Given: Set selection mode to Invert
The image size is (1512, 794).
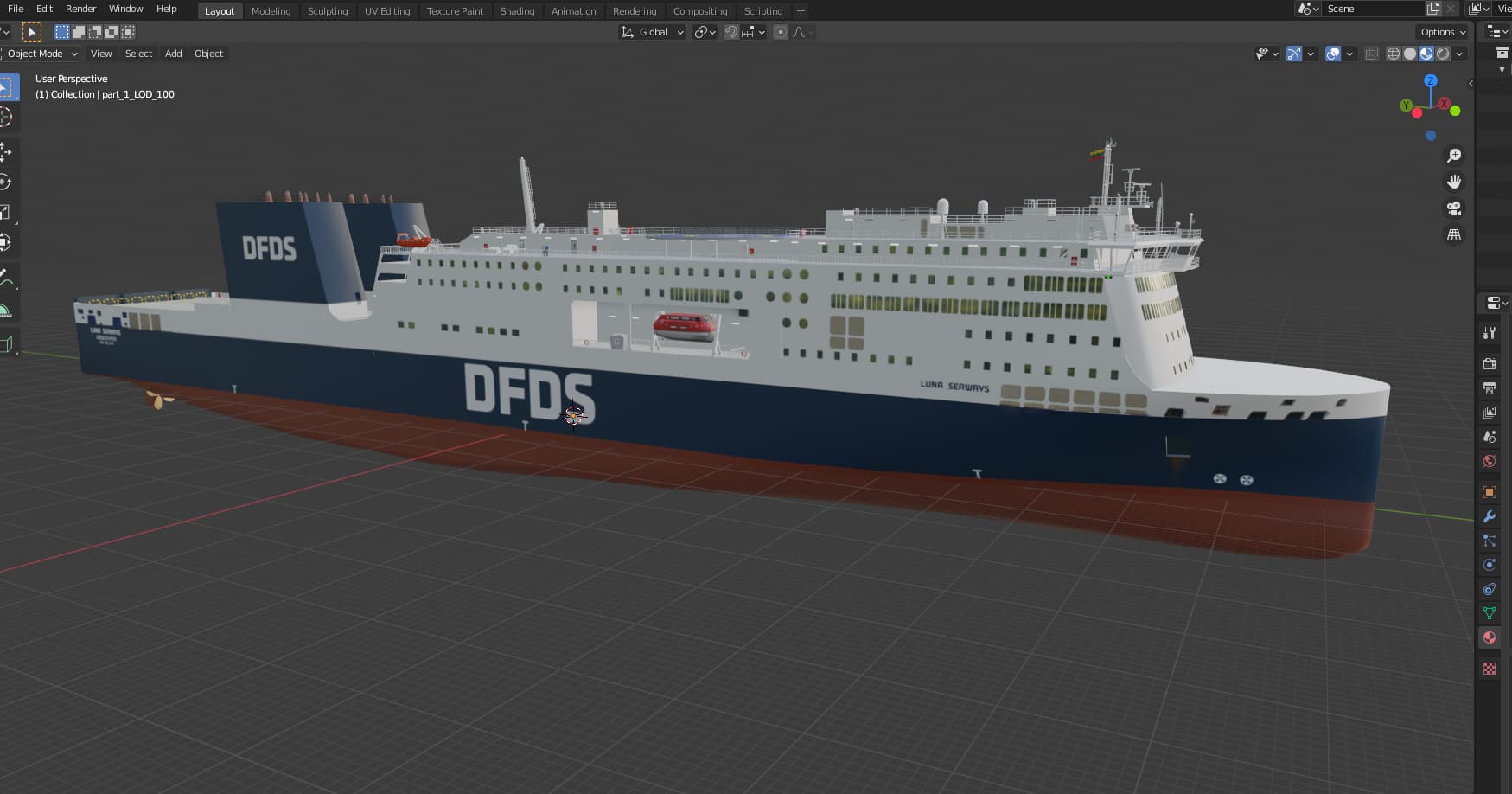Looking at the screenshot, I should point(112,32).
